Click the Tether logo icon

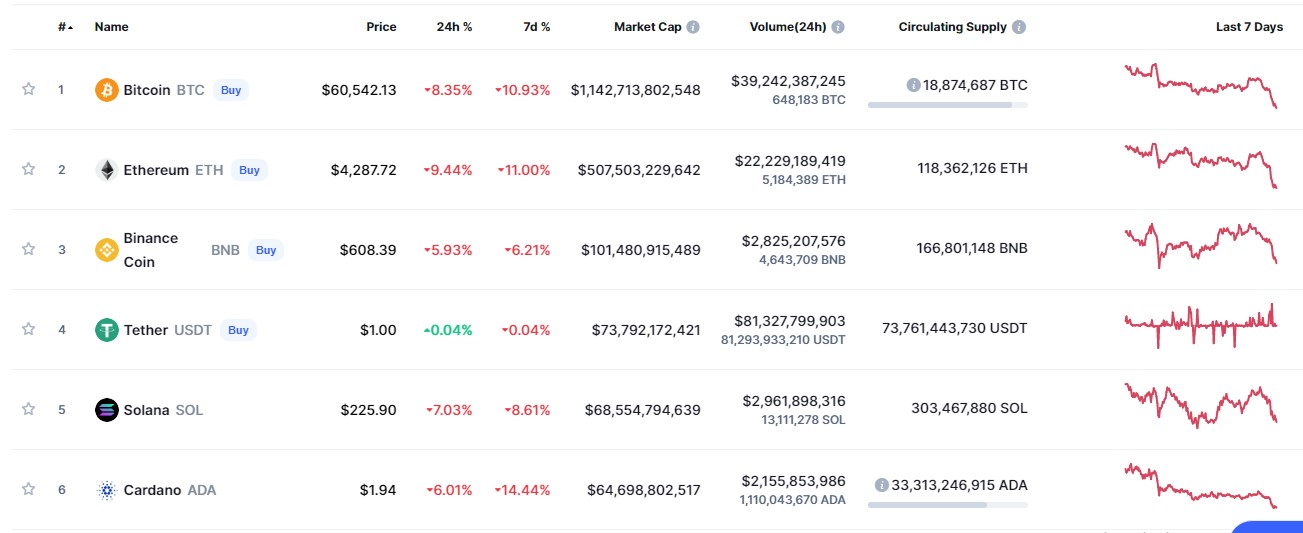click(106, 330)
